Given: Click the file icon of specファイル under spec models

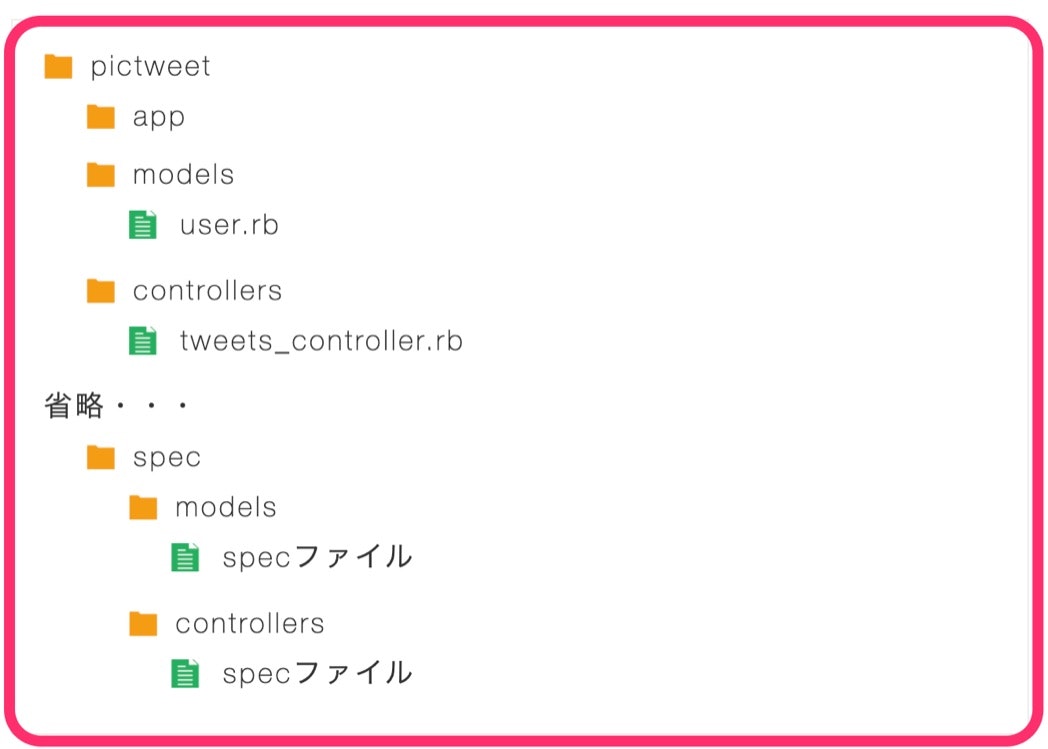Looking at the screenshot, I should click(186, 557).
